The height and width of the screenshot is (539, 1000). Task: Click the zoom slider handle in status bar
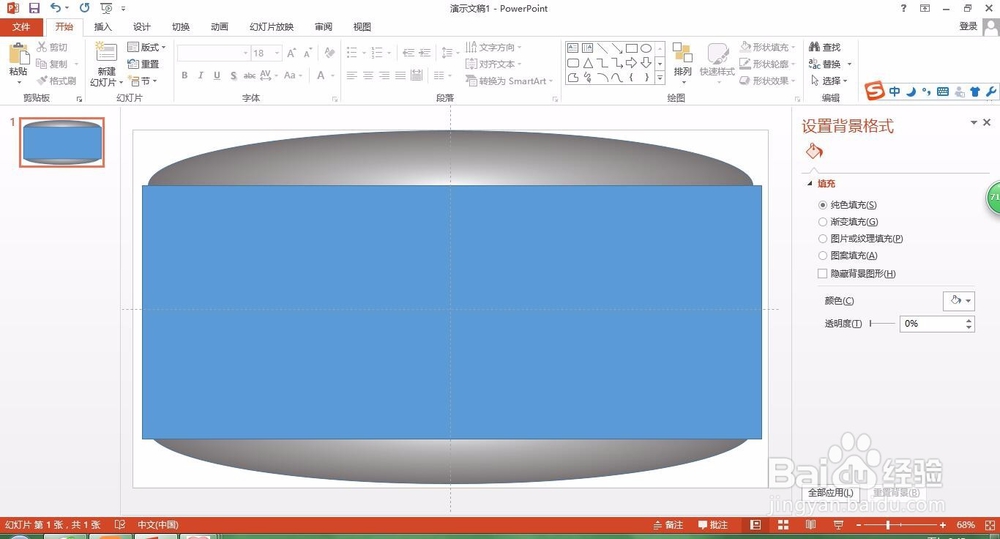tap(888, 525)
